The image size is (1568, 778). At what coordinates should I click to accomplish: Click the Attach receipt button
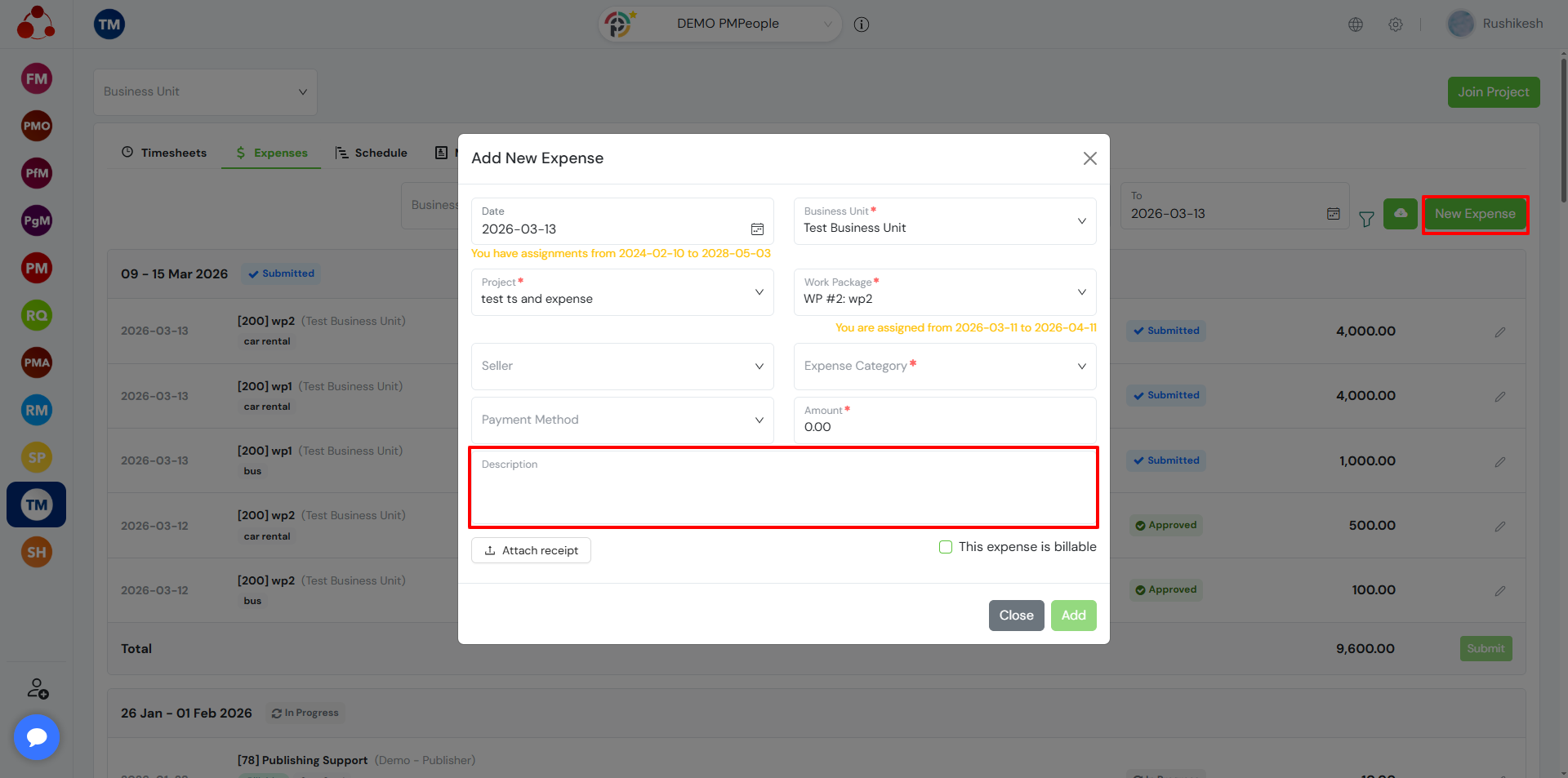click(531, 550)
